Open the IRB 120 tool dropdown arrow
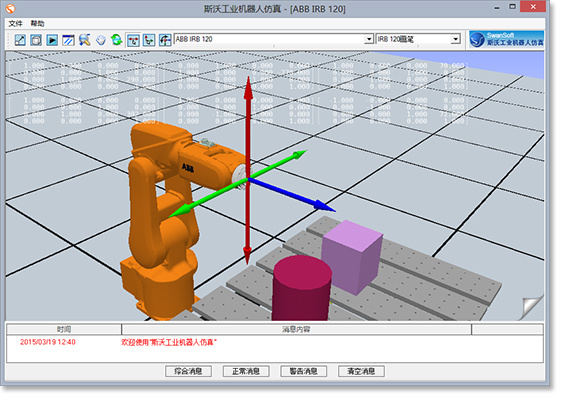 (456, 39)
